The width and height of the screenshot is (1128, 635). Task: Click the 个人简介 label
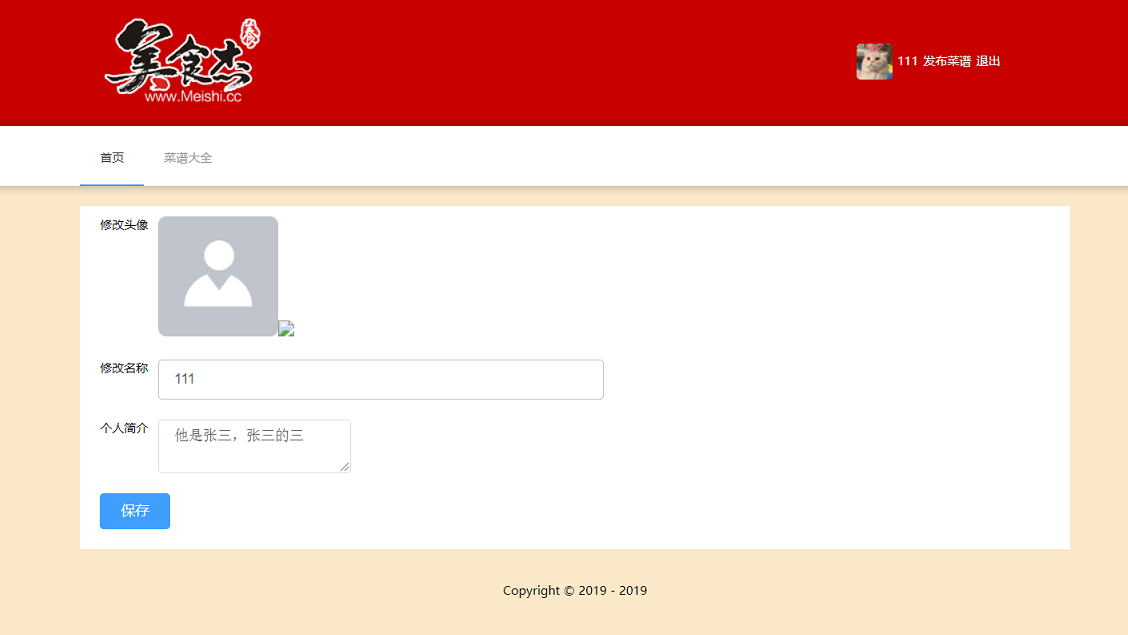tap(124, 428)
